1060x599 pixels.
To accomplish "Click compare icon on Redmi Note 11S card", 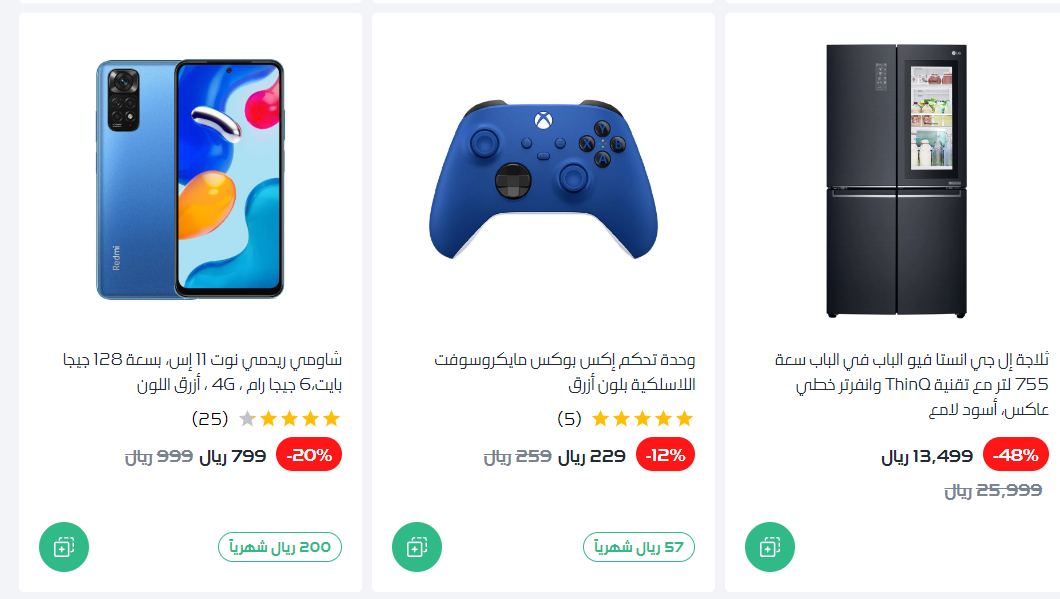I will pos(64,547).
